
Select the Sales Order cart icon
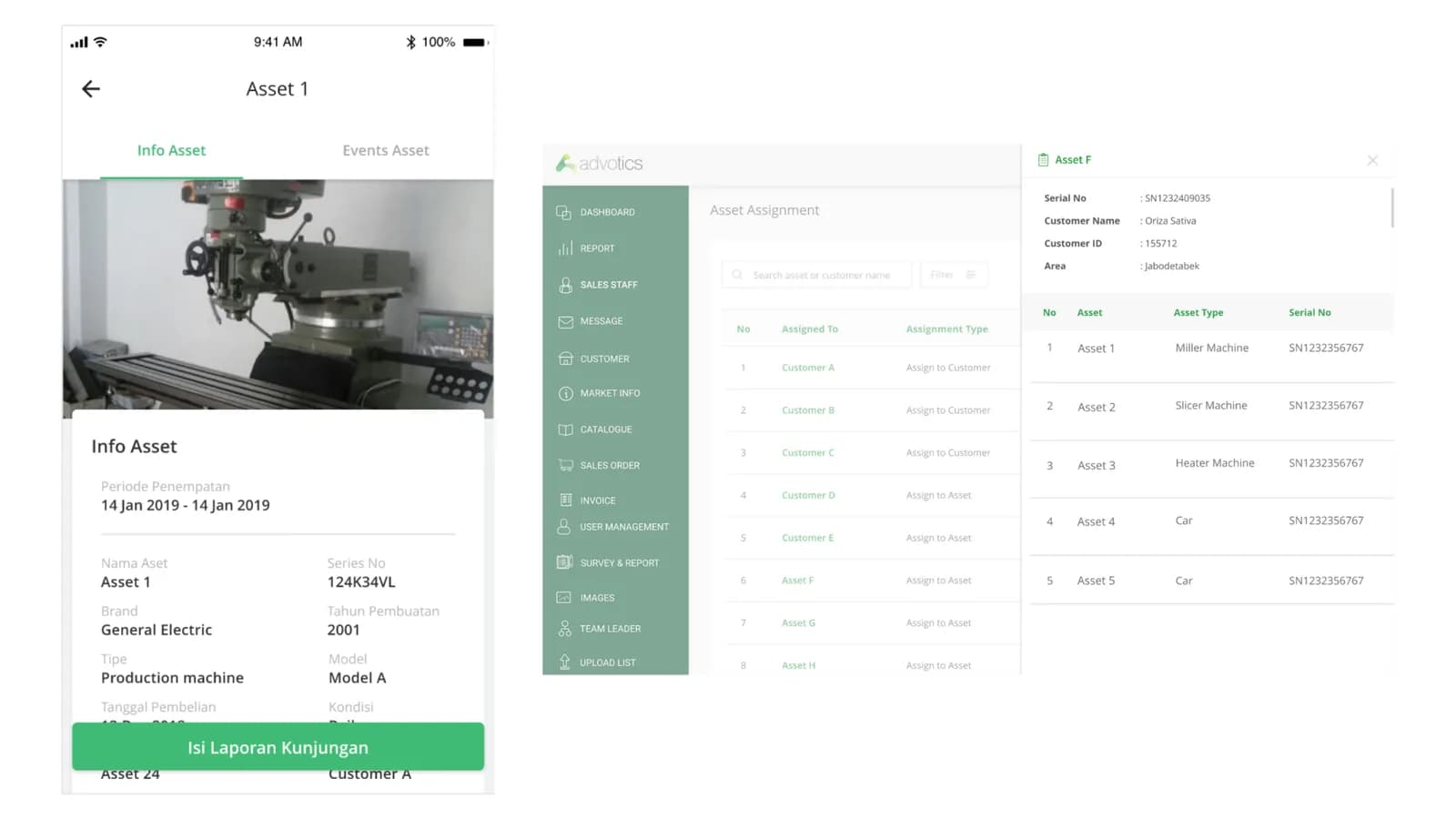point(565,465)
